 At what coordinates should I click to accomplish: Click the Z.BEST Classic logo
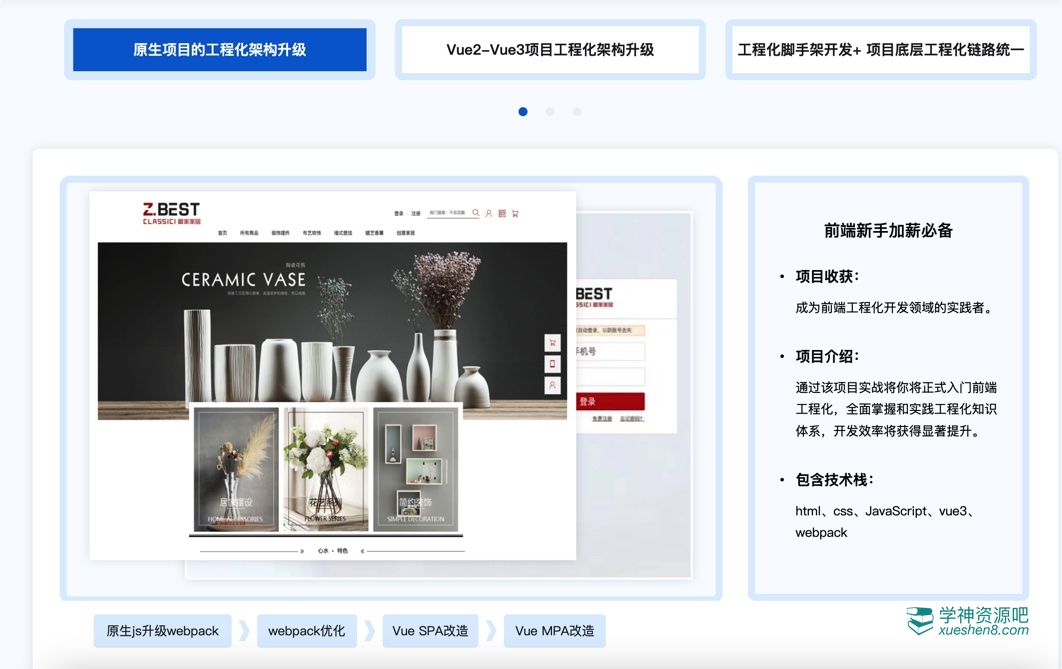171,213
